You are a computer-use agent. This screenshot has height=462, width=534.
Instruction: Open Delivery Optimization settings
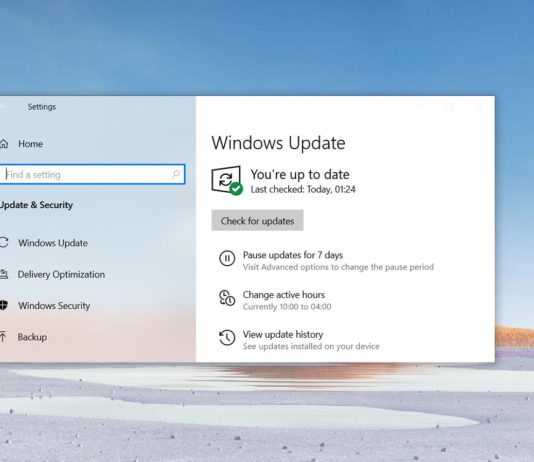[61, 274]
